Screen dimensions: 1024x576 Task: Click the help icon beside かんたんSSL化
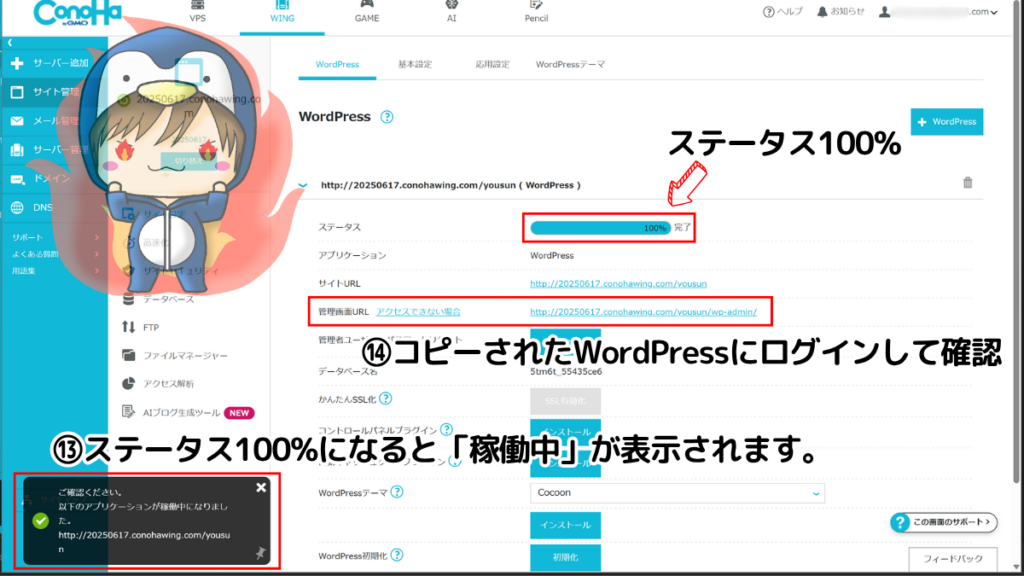[386, 399]
